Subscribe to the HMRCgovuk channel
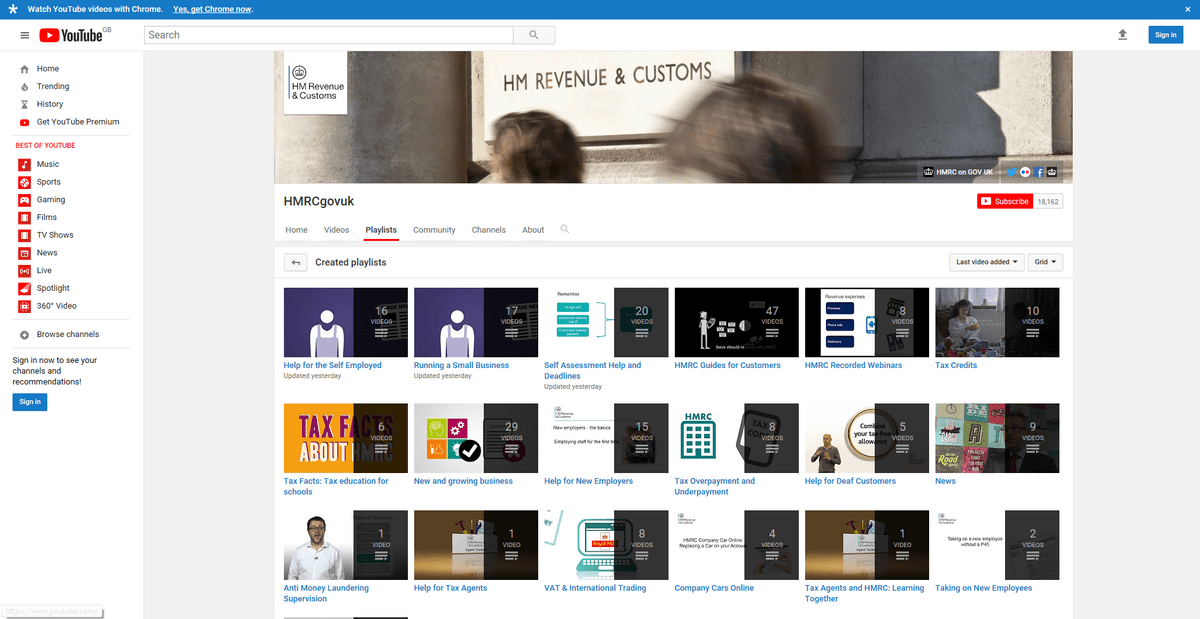The height and width of the screenshot is (619, 1200). click(x=1004, y=201)
